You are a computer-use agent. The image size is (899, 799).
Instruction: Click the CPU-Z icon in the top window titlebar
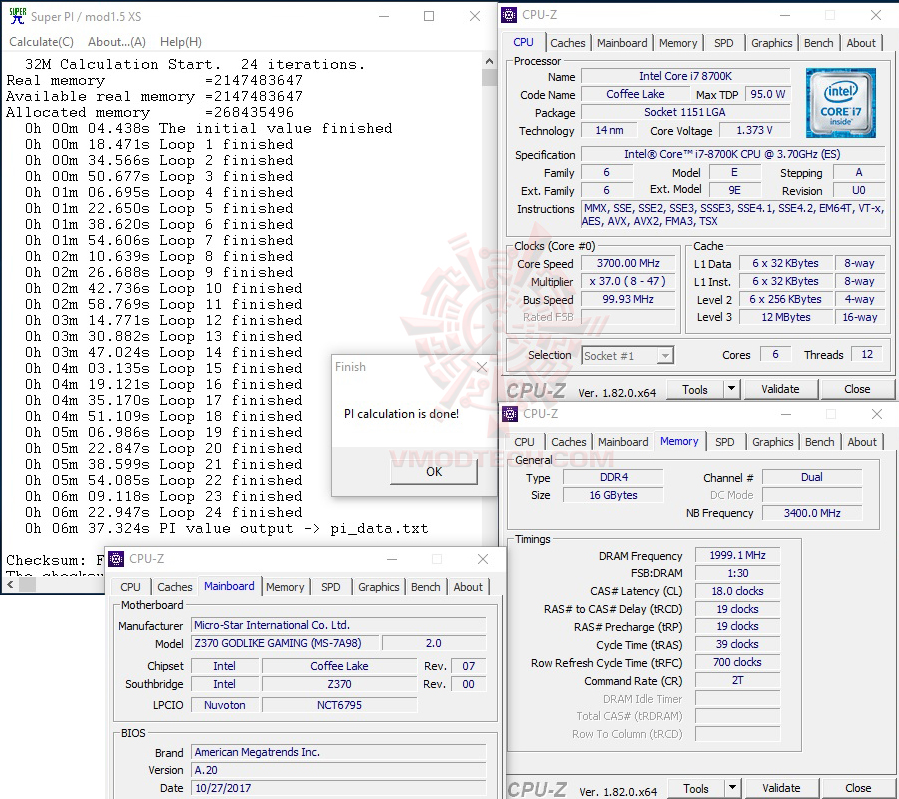(x=509, y=14)
